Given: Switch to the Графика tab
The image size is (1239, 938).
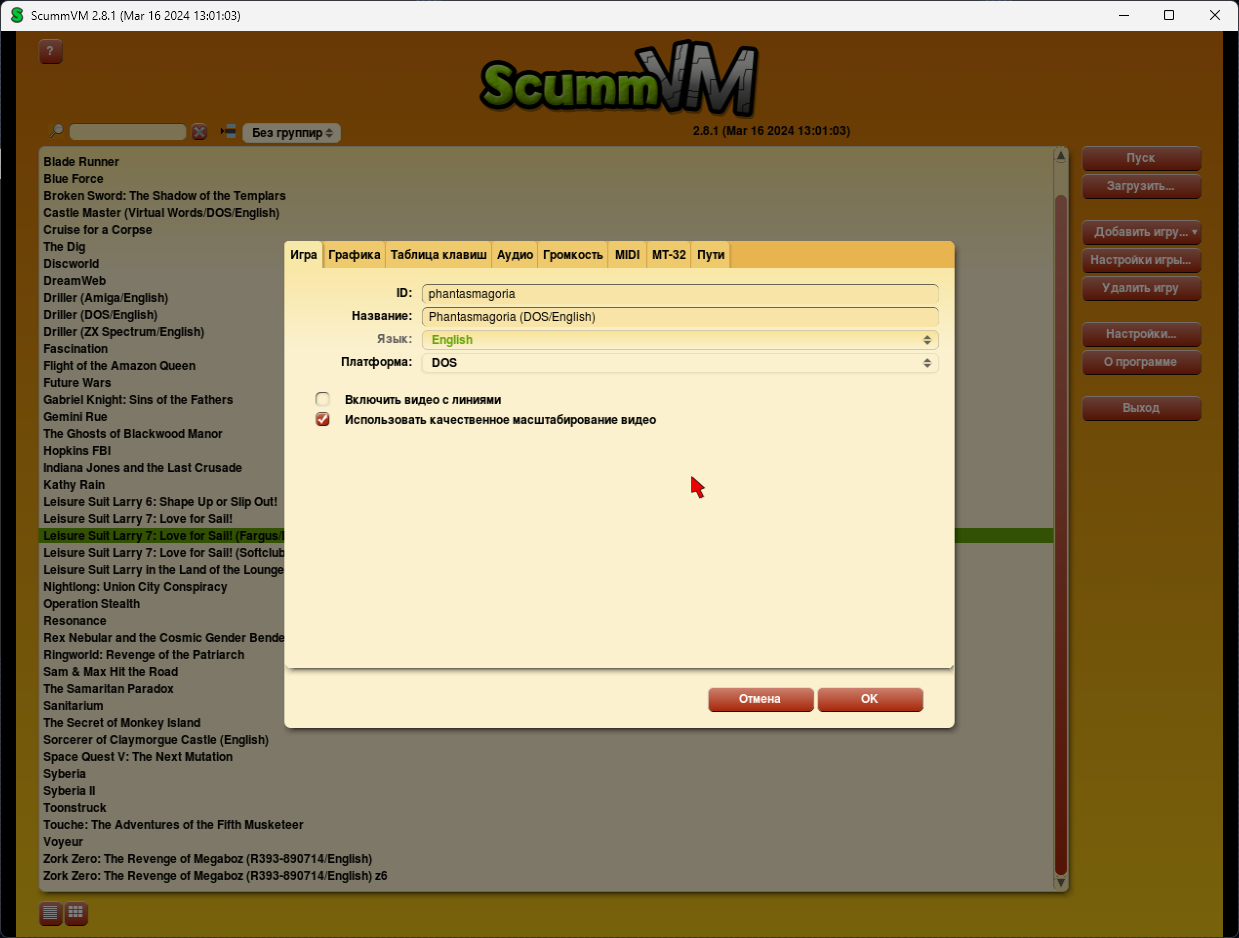Looking at the screenshot, I should [x=355, y=255].
